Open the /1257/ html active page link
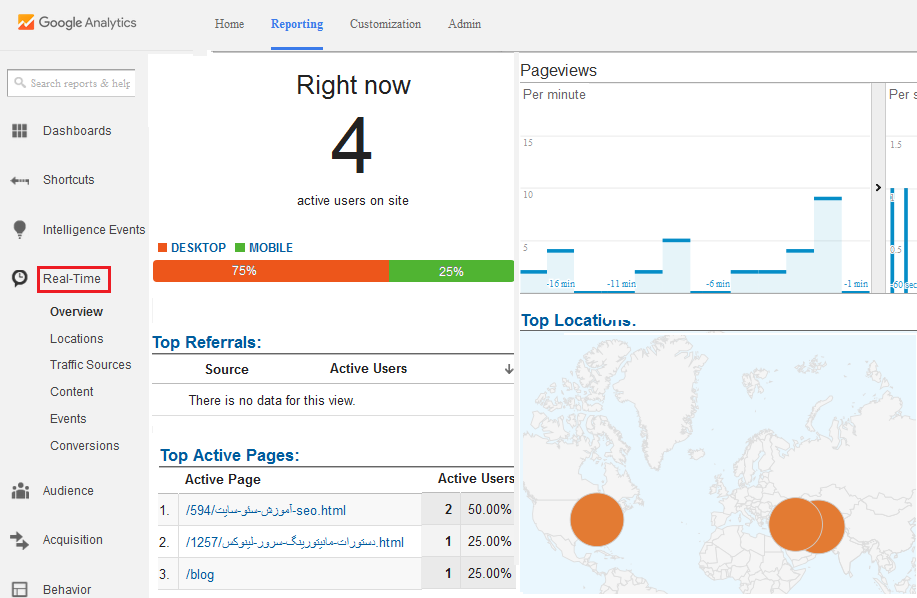 295,542
